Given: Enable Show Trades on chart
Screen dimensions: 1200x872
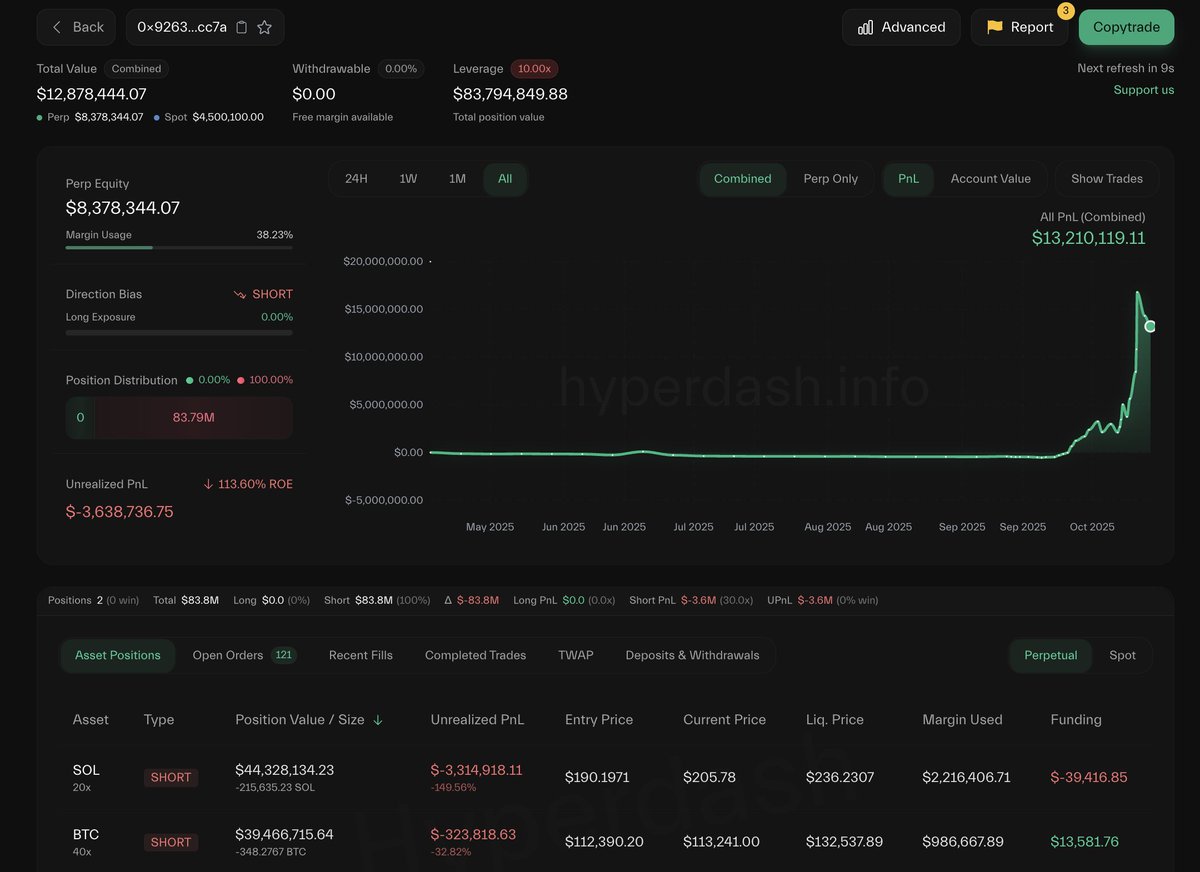Looking at the screenshot, I should pos(1106,179).
